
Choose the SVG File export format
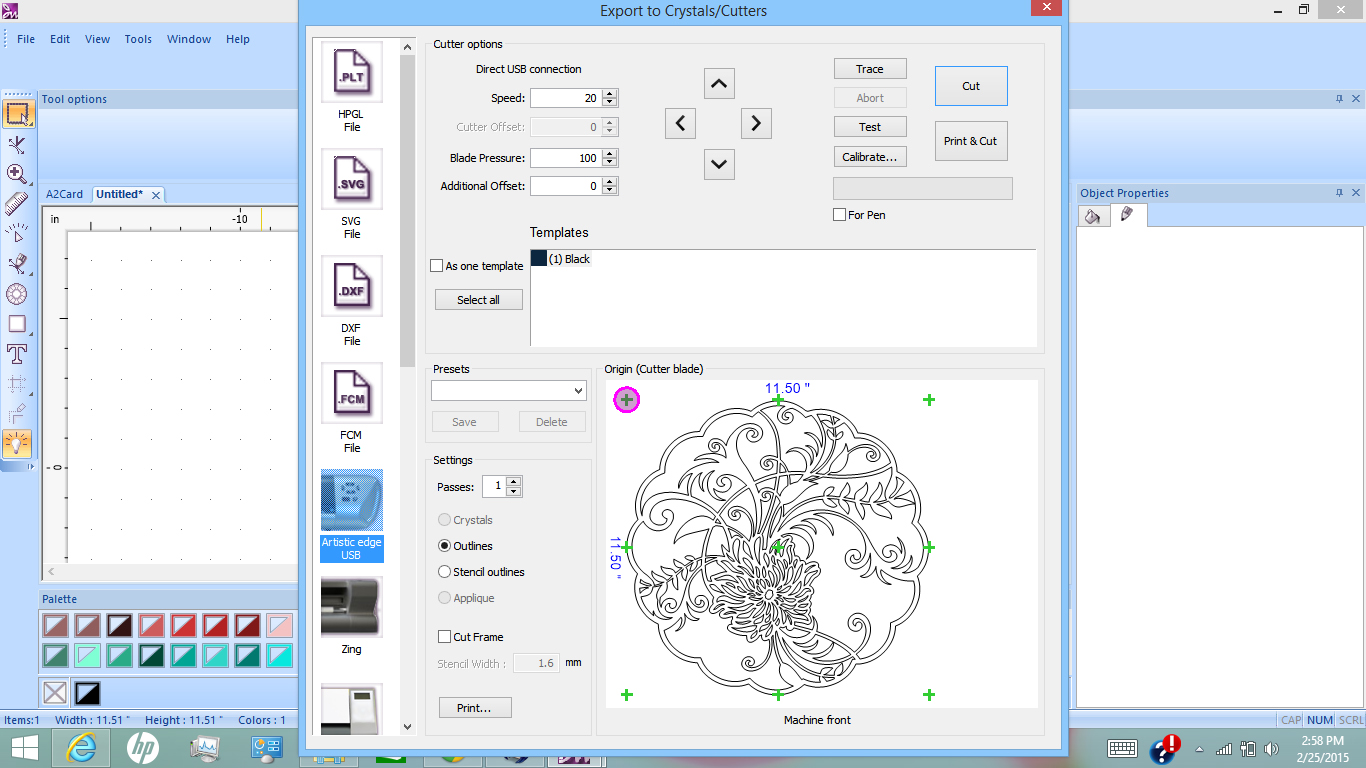click(352, 195)
